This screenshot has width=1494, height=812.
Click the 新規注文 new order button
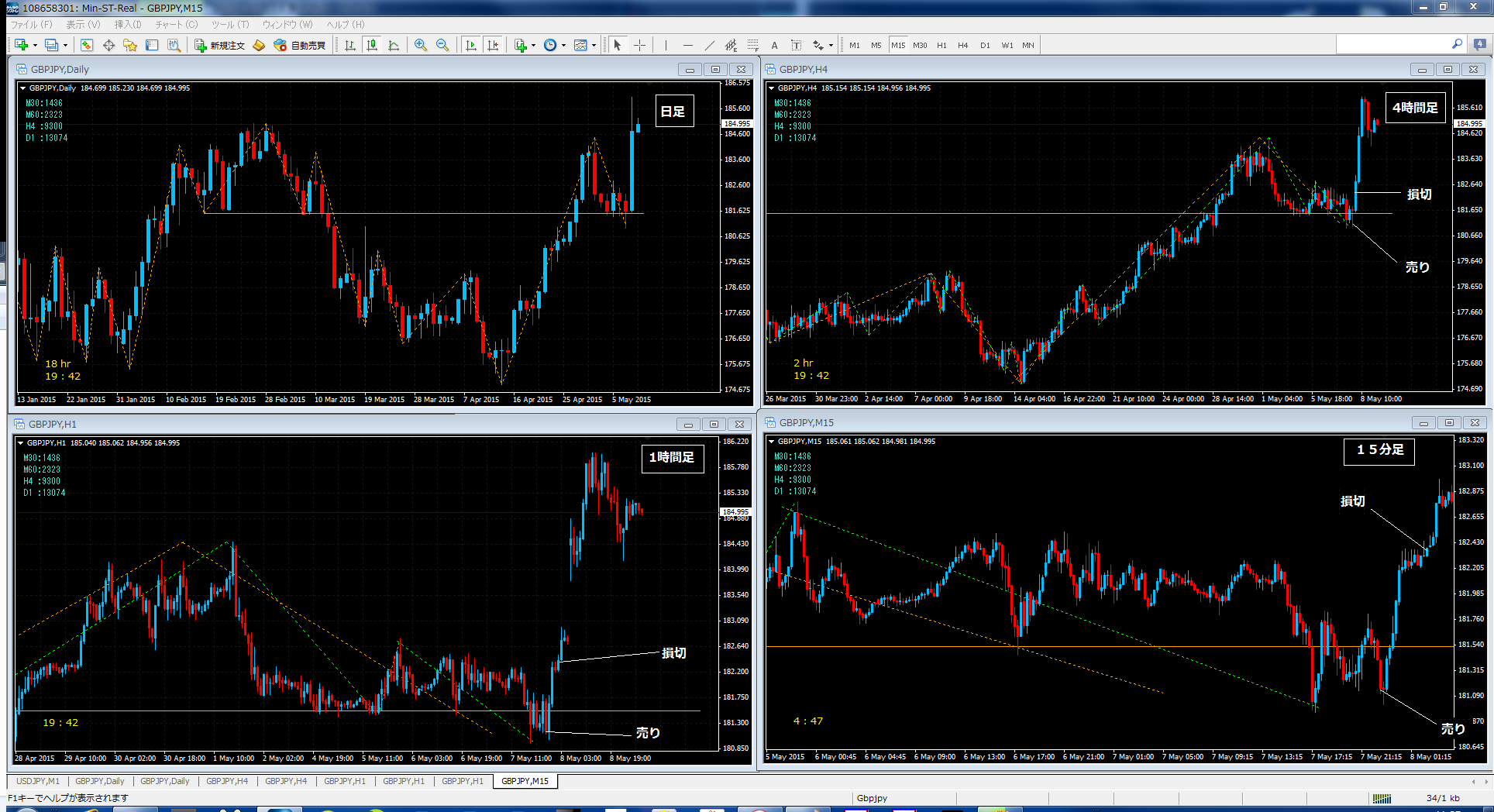point(220,45)
